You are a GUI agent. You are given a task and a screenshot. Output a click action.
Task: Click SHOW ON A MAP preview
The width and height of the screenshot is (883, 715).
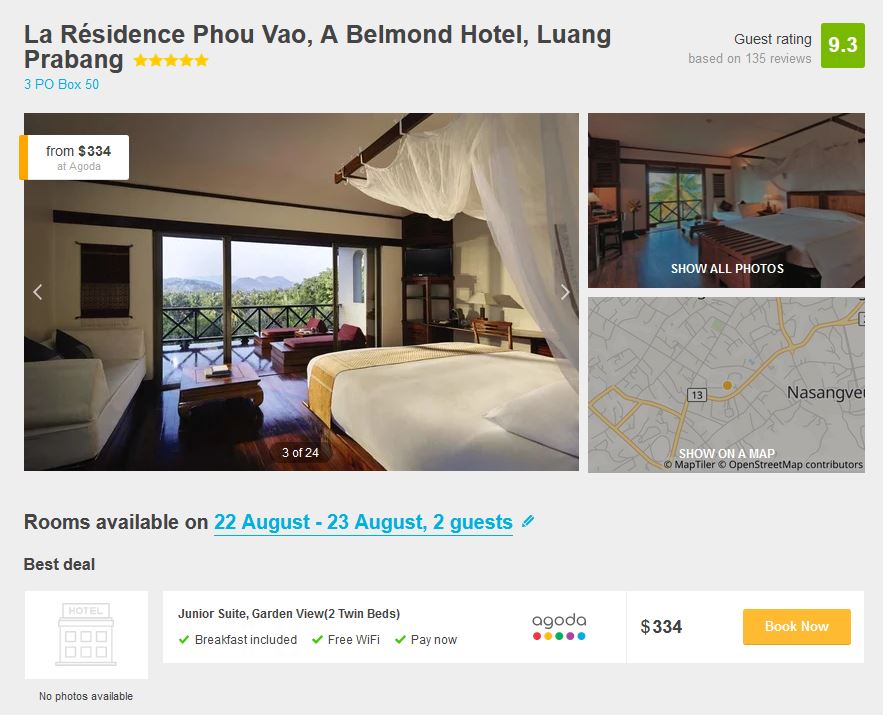[x=726, y=385]
